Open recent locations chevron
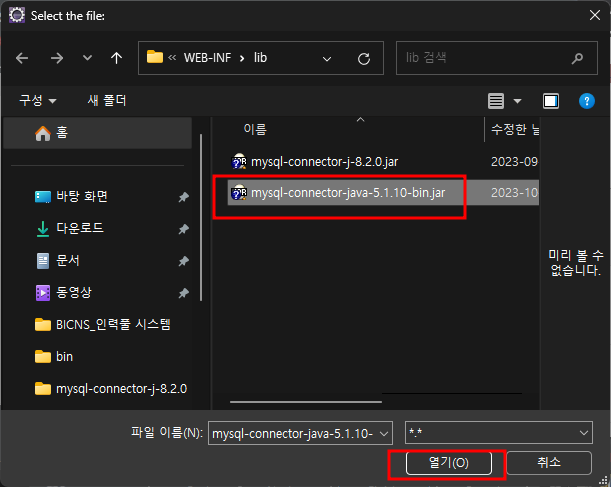The width and height of the screenshot is (611, 487). [87, 58]
